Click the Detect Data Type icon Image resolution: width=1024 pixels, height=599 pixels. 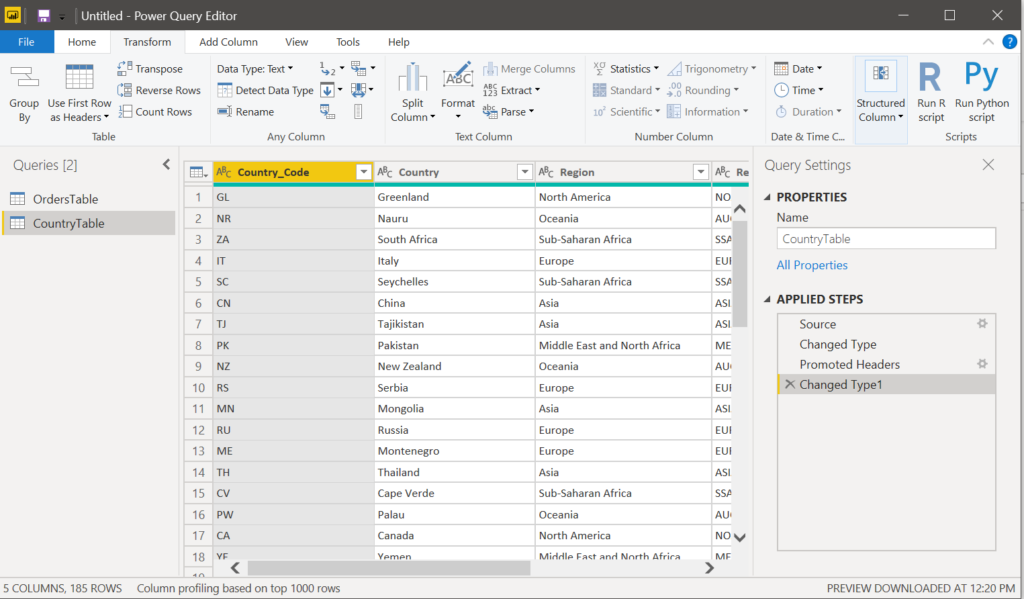pos(225,90)
